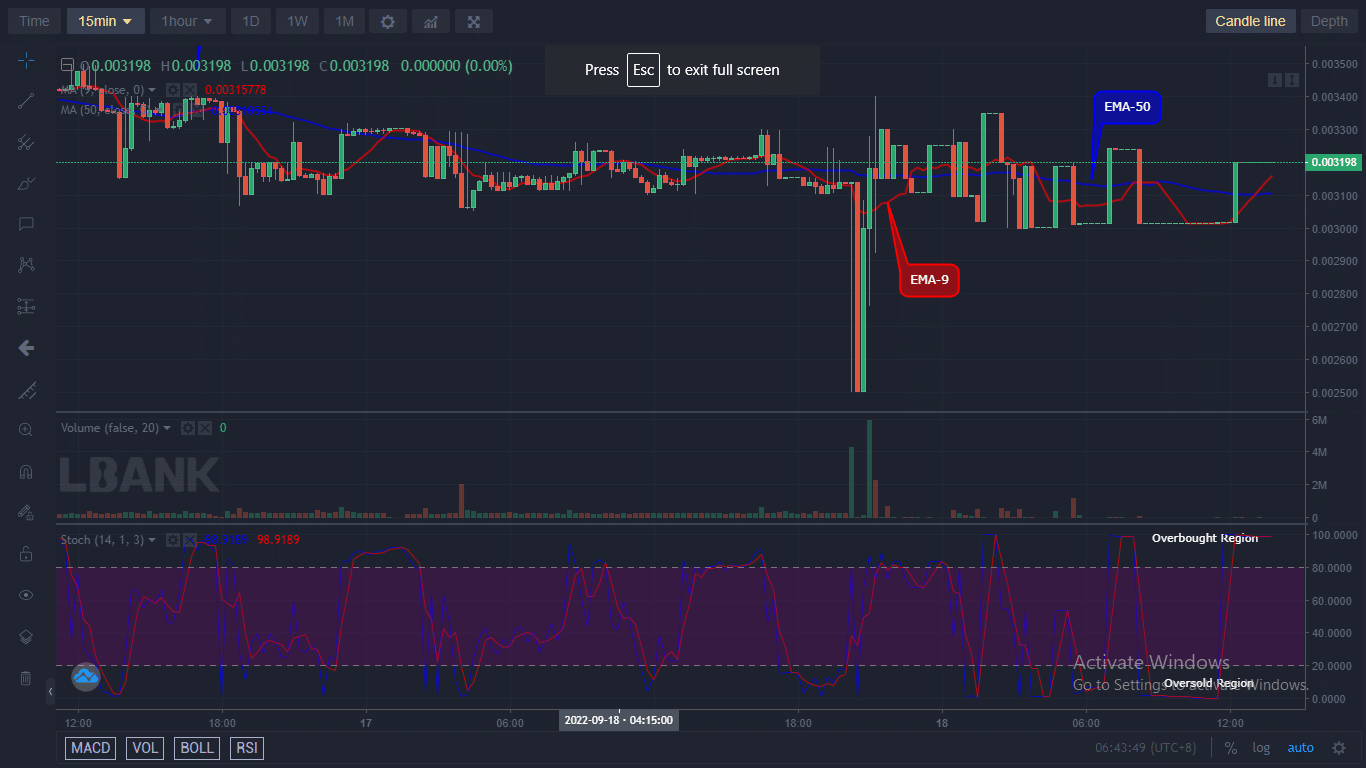Image resolution: width=1366 pixels, height=768 pixels.
Task: Toggle auto scale mode
Action: pyautogui.click(x=1300, y=748)
